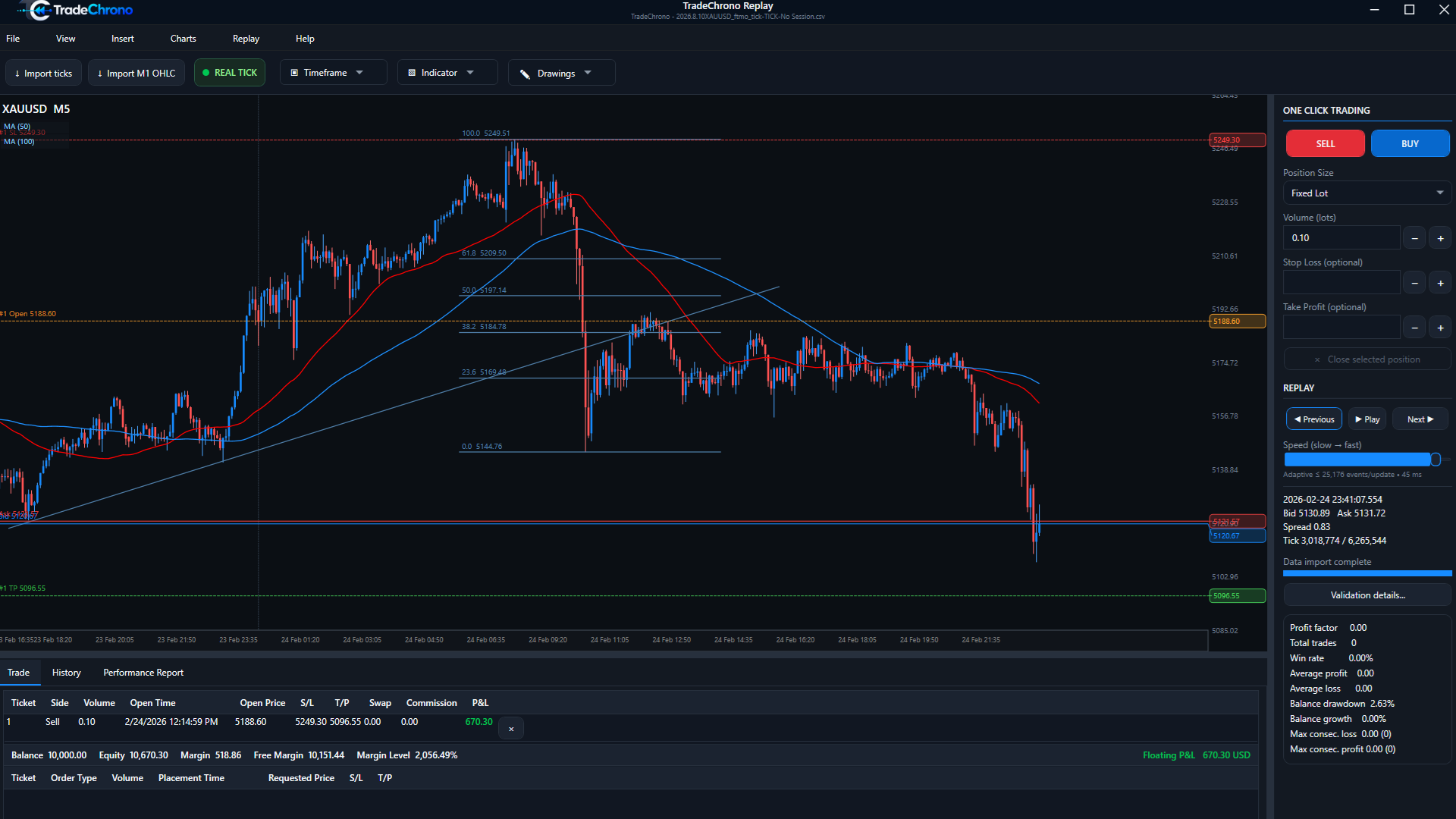Click the Data import progress bar
The height and width of the screenshot is (819, 1456).
click(x=1367, y=573)
